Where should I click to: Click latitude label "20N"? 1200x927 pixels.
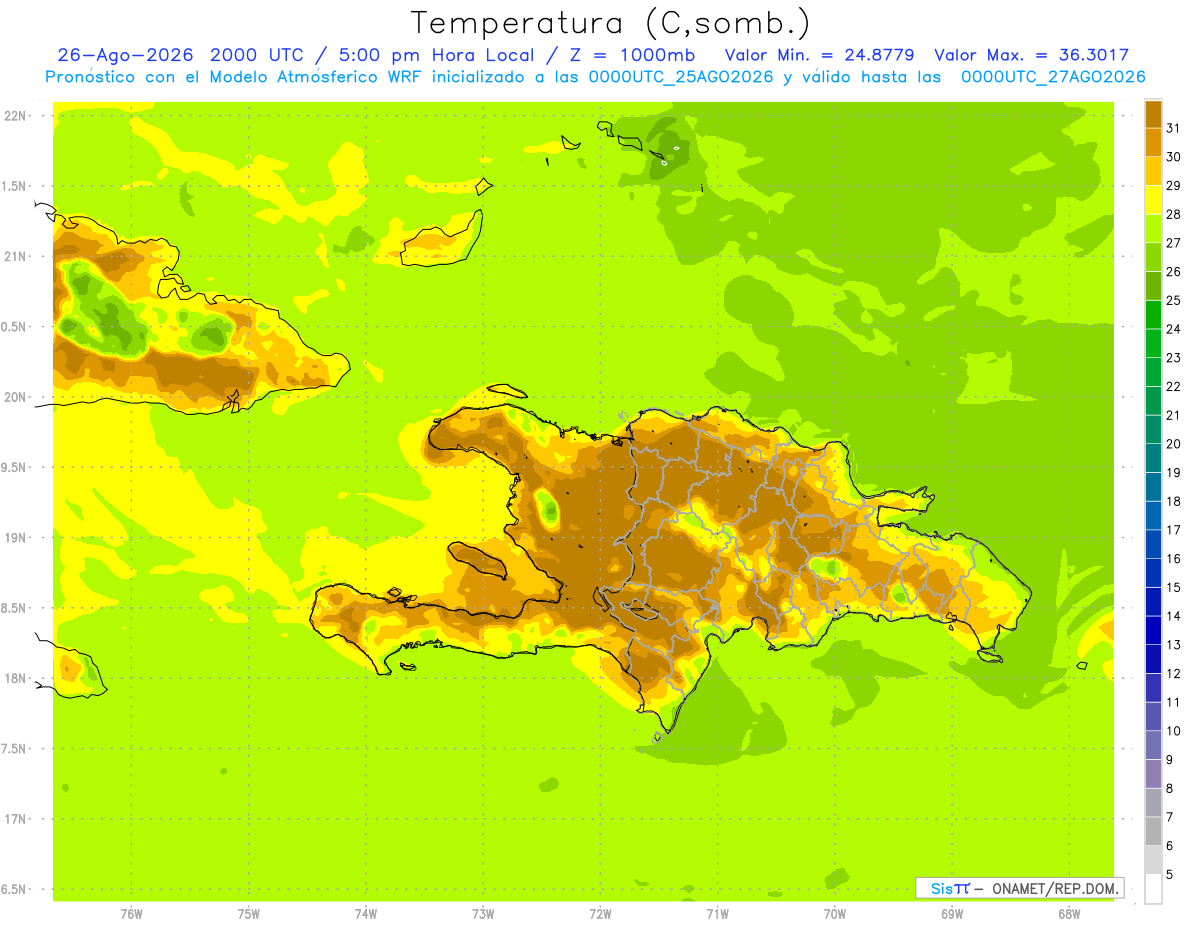[15, 397]
